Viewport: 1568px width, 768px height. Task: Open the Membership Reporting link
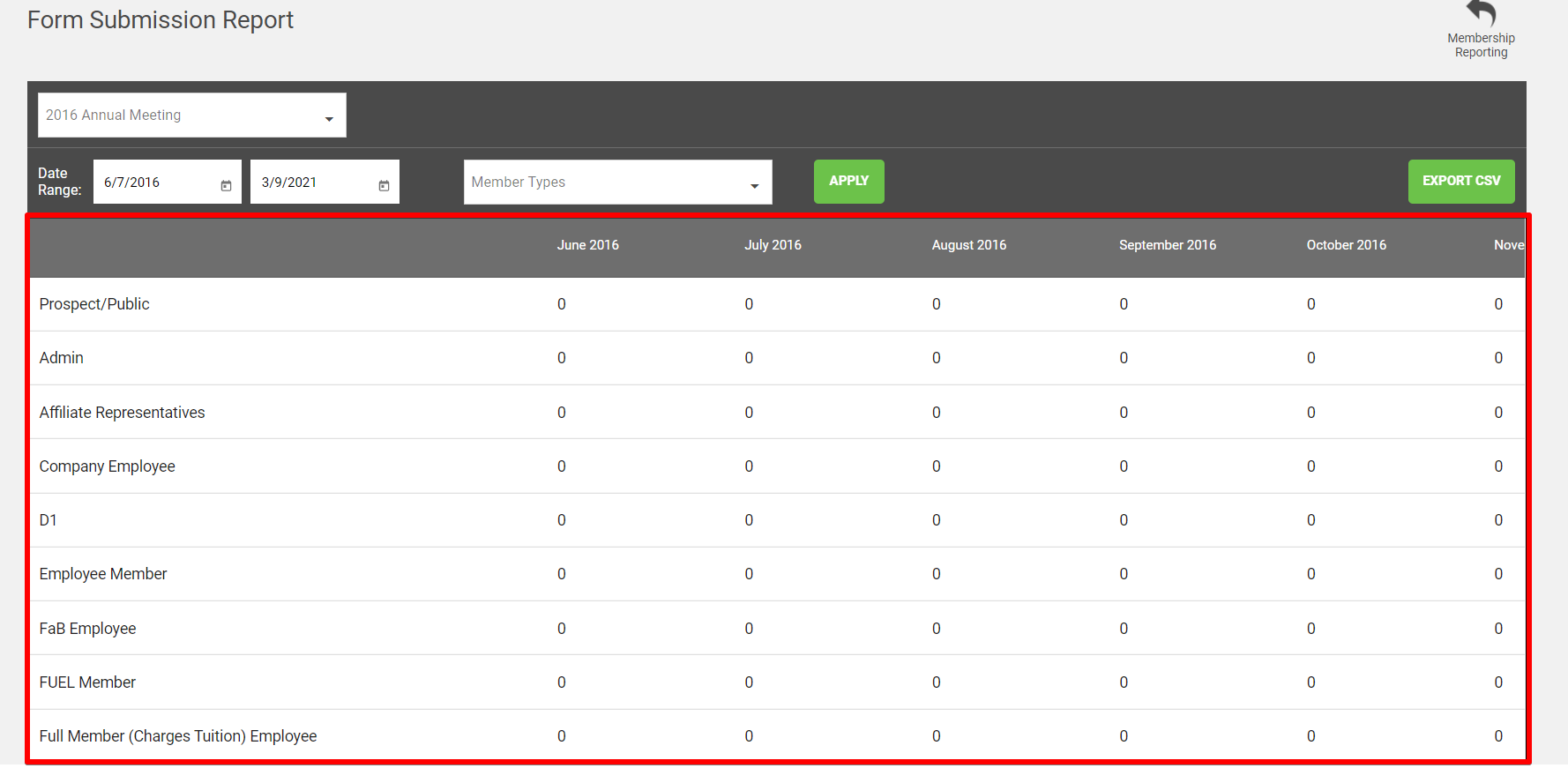1481,45
